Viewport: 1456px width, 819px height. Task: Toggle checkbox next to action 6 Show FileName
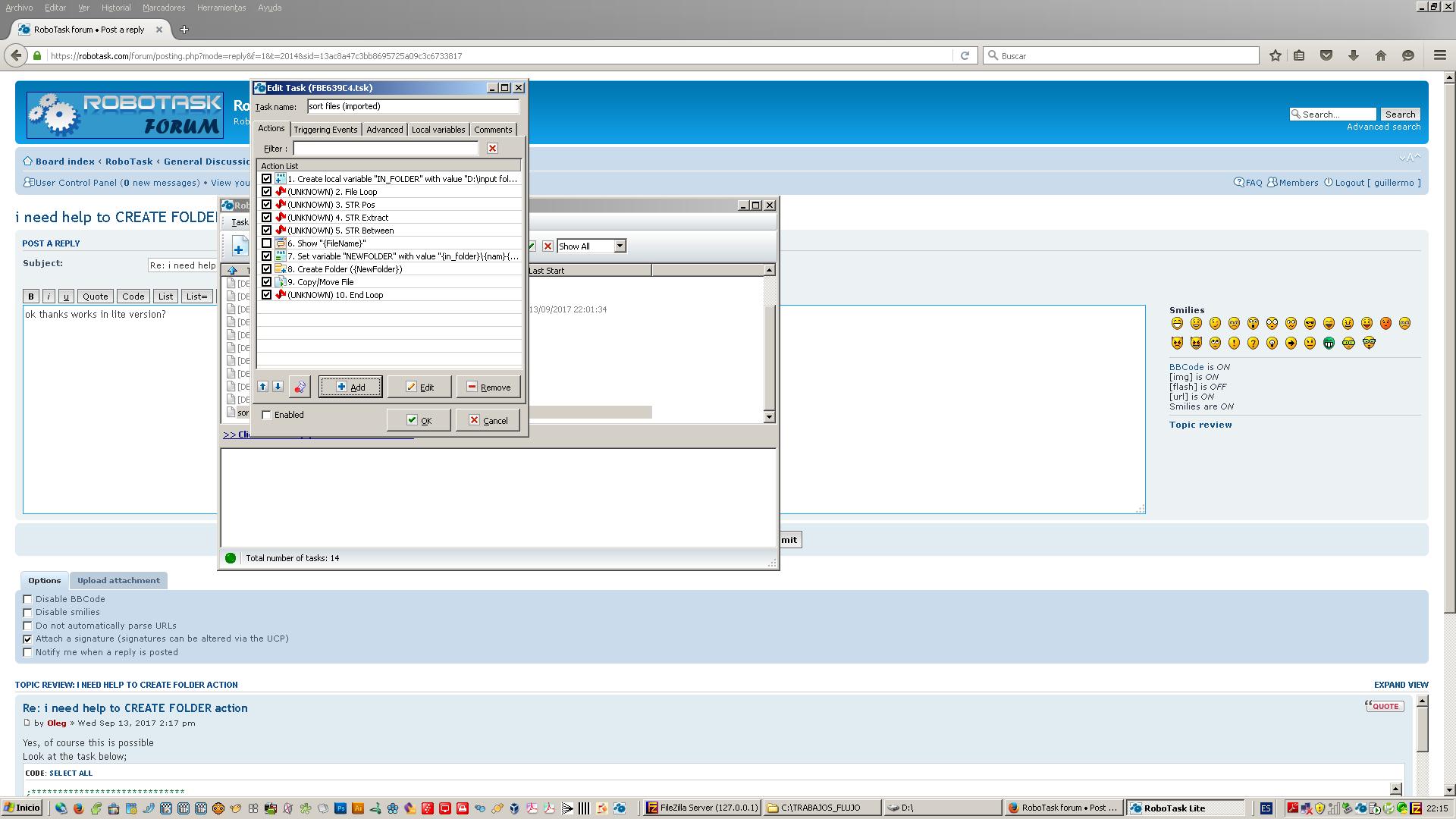266,242
